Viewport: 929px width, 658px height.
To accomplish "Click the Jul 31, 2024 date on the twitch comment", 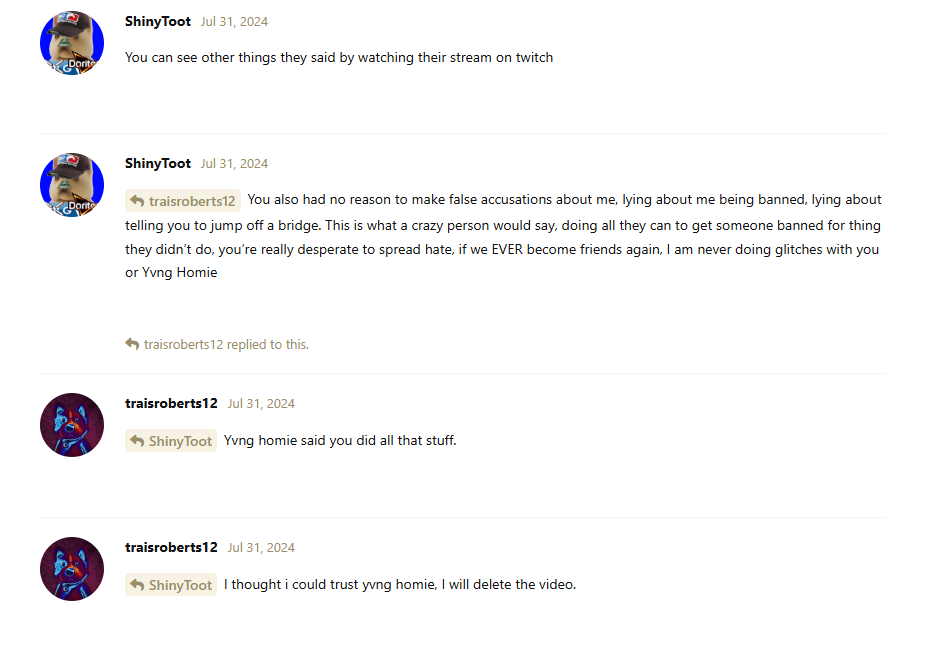I will [x=234, y=22].
